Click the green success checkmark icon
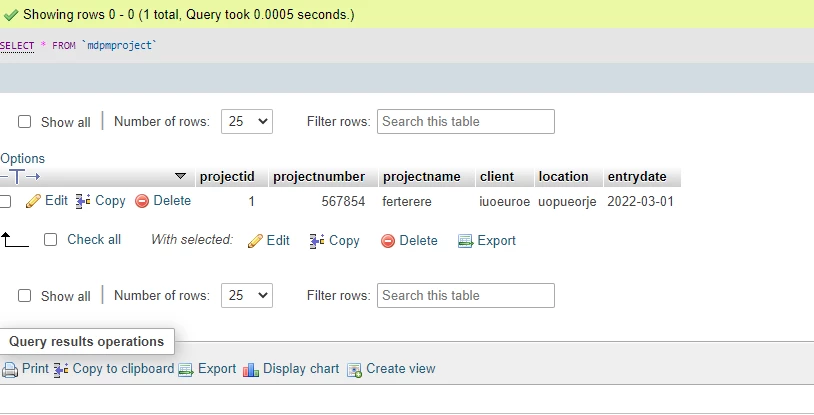 [x=10, y=15]
